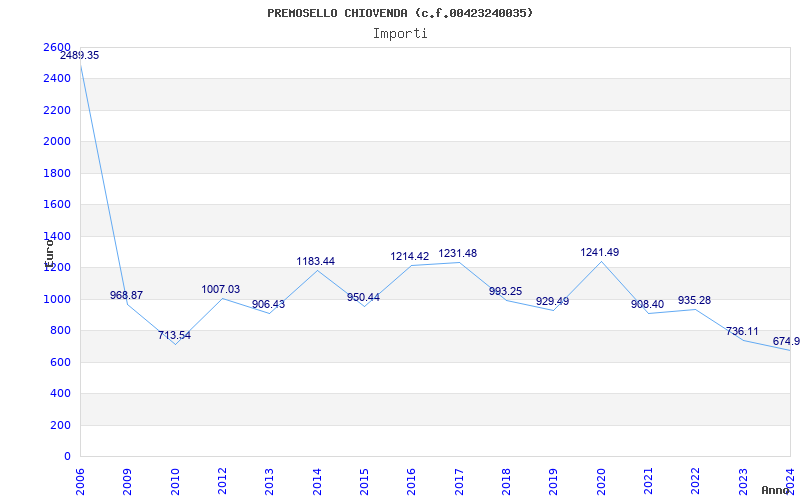Click the x-axis year 2015
800x500 pixels.
[x=364, y=482]
